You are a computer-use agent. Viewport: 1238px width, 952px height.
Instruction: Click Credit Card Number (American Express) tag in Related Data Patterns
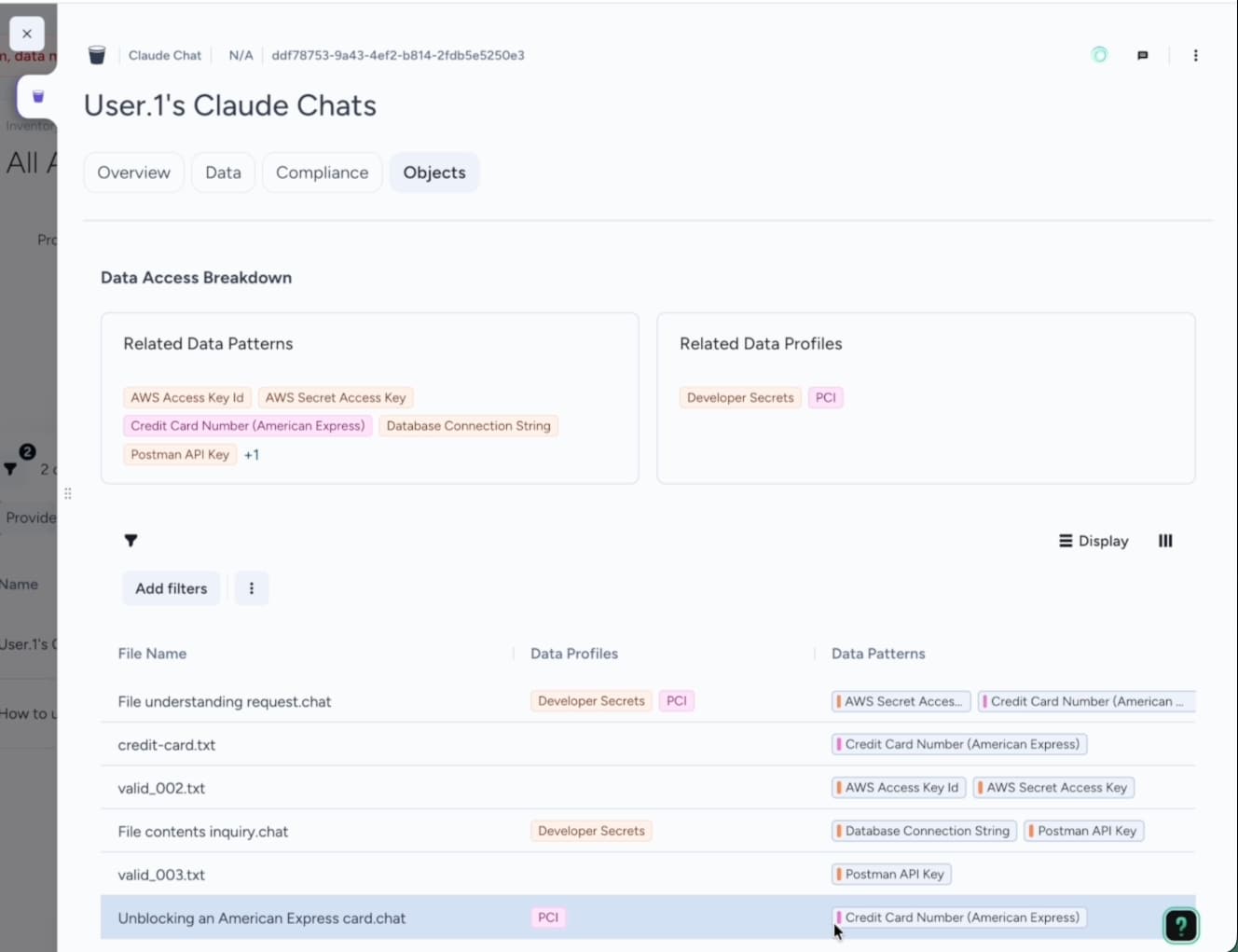248,426
